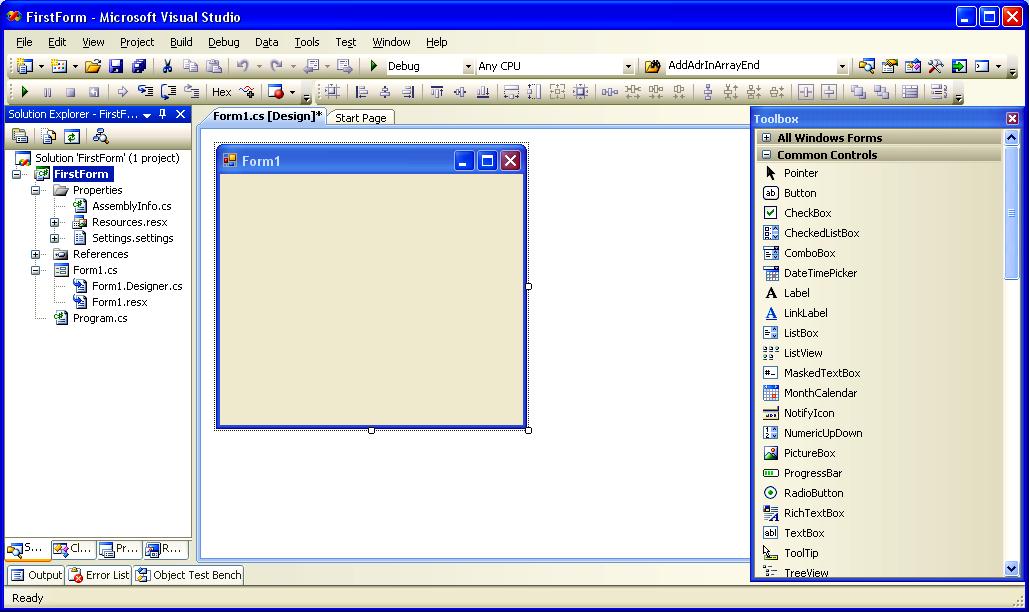Expand All Windows Forms toolbox group
The image size is (1029, 612).
coord(766,138)
